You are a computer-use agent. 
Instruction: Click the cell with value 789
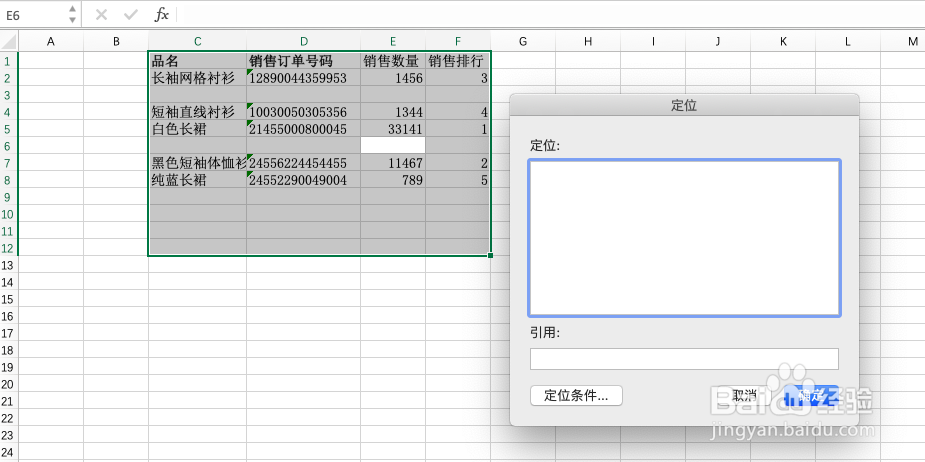tap(393, 180)
